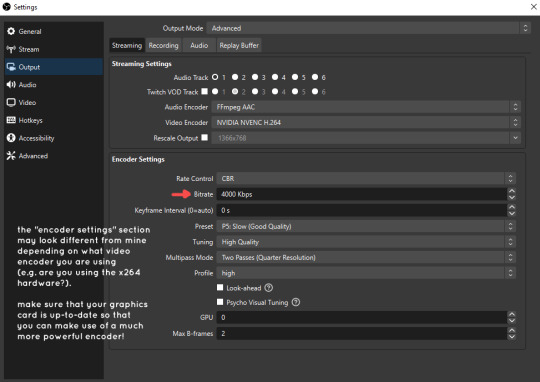The height and width of the screenshot is (382, 540).
Task: Click the General gear icon in sidebar
Action: 11,31
